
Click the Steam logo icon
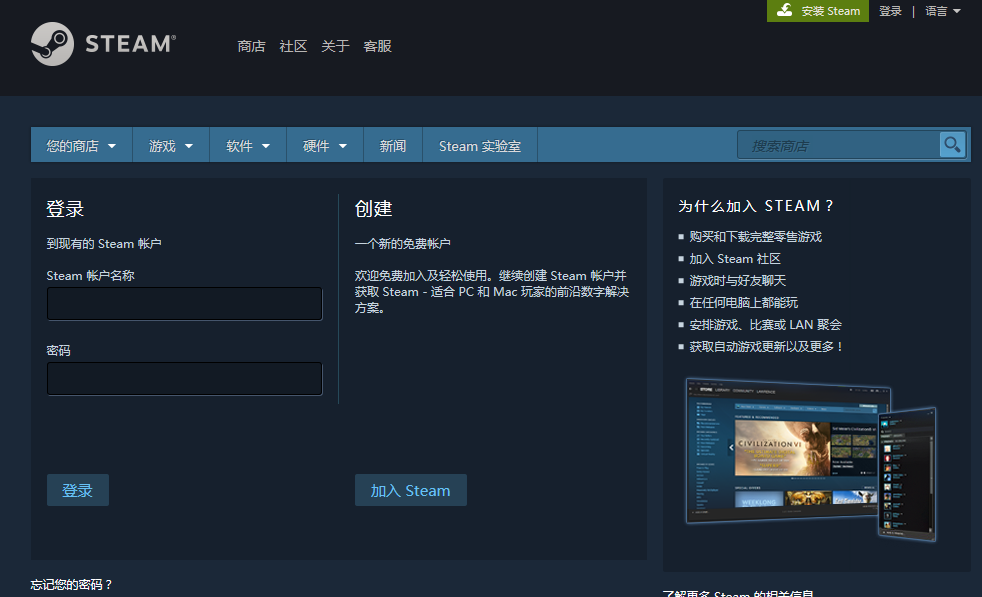coord(53,44)
